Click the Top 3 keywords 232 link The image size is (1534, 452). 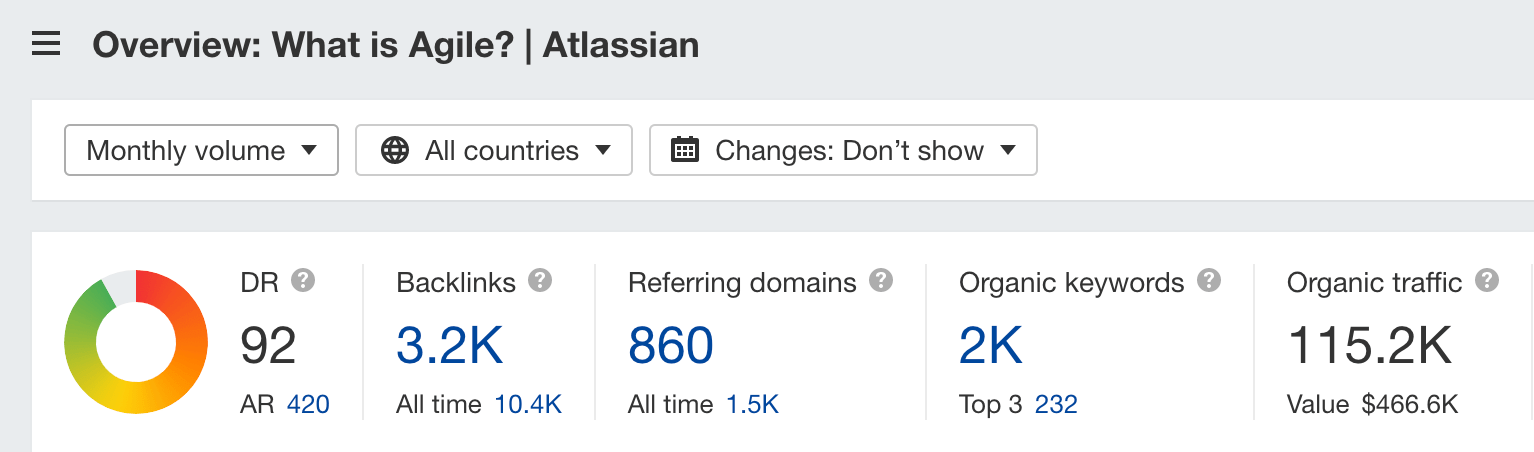click(1056, 405)
